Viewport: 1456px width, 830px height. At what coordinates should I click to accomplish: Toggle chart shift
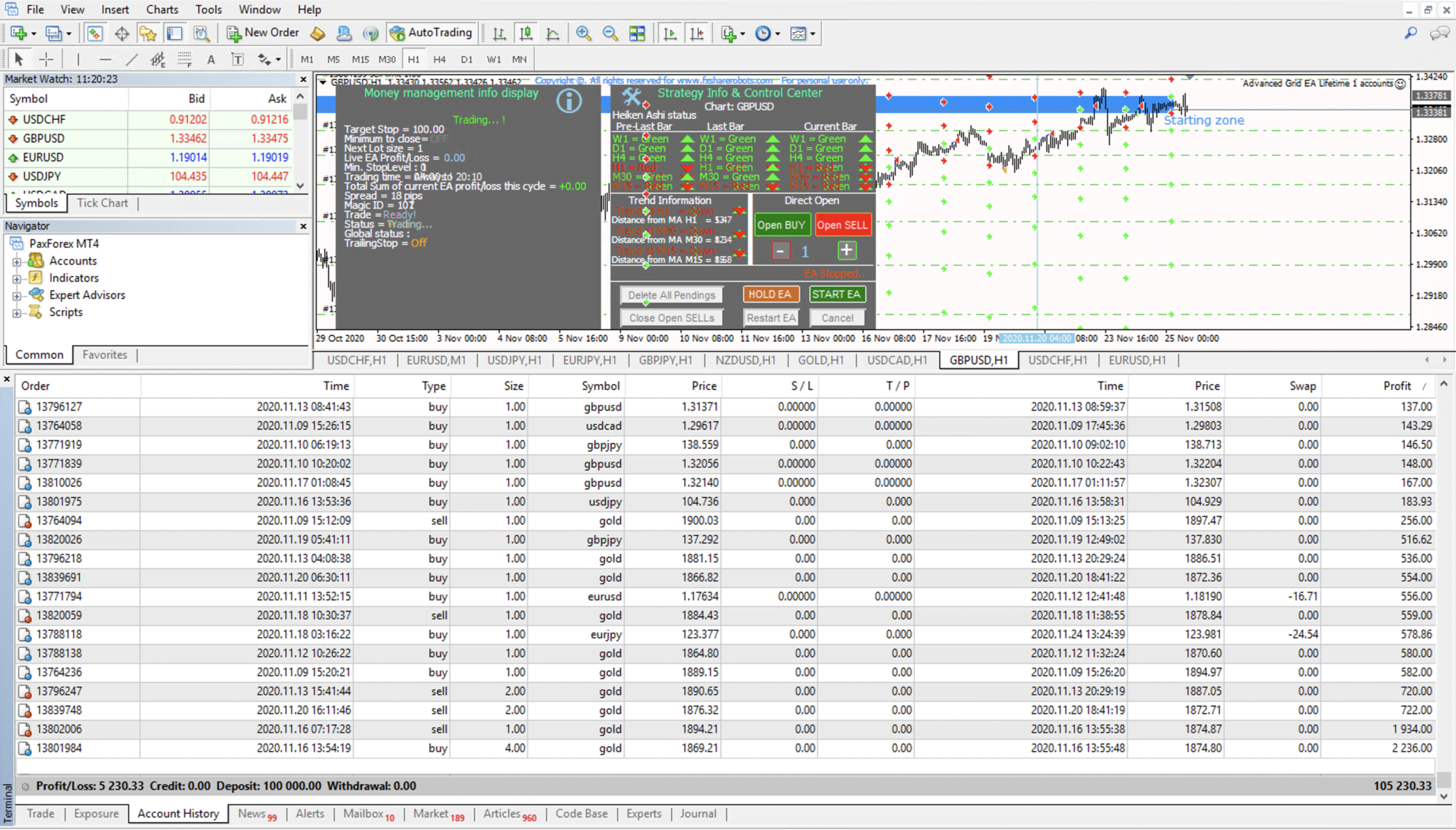pyautogui.click(x=698, y=33)
